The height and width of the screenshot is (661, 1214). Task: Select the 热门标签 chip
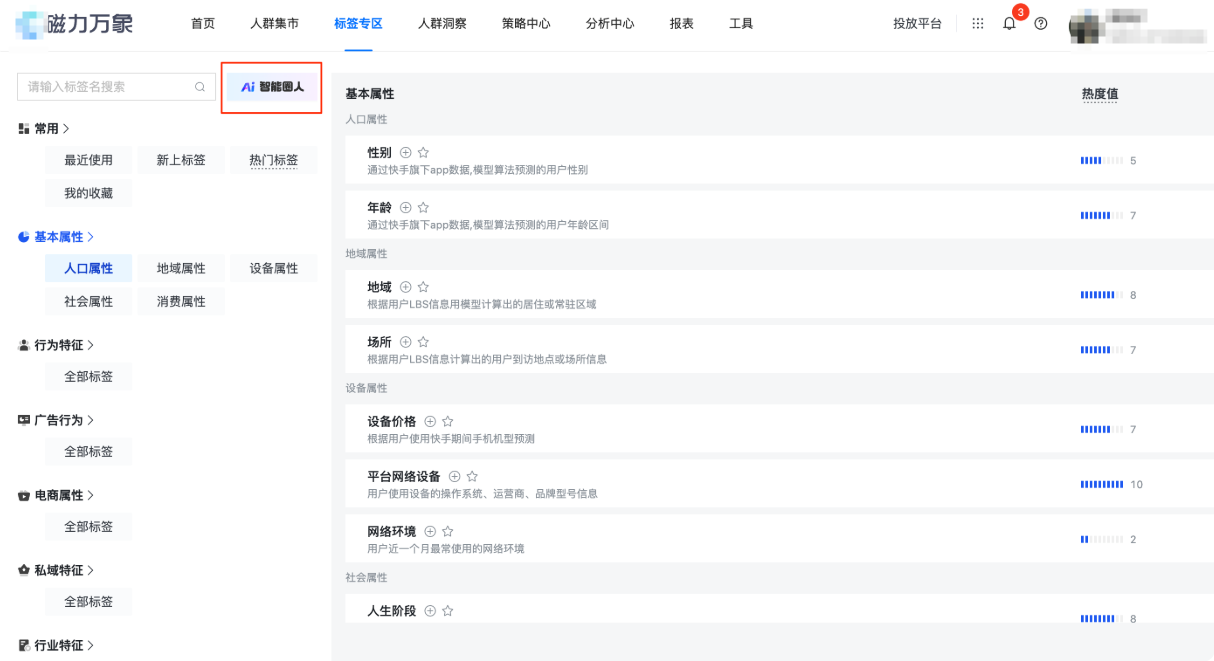pos(274,160)
